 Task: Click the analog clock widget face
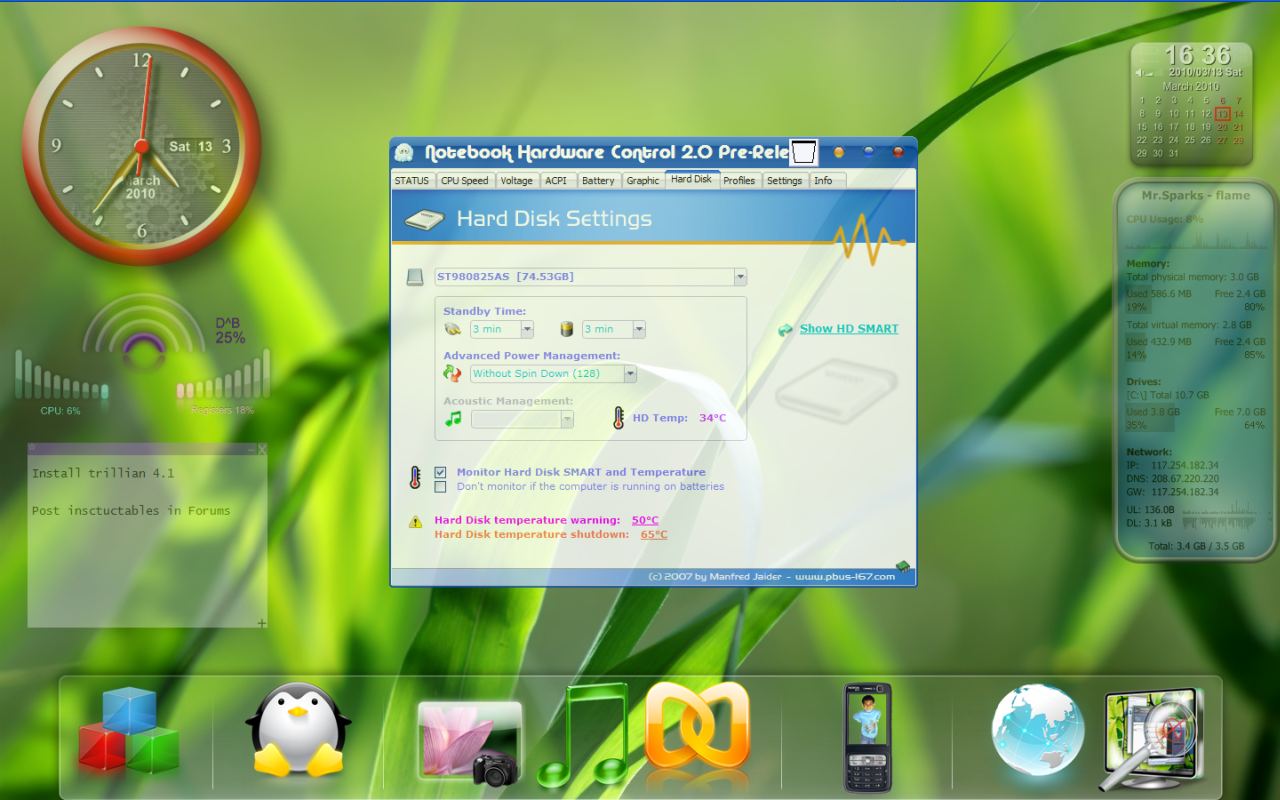point(141,146)
